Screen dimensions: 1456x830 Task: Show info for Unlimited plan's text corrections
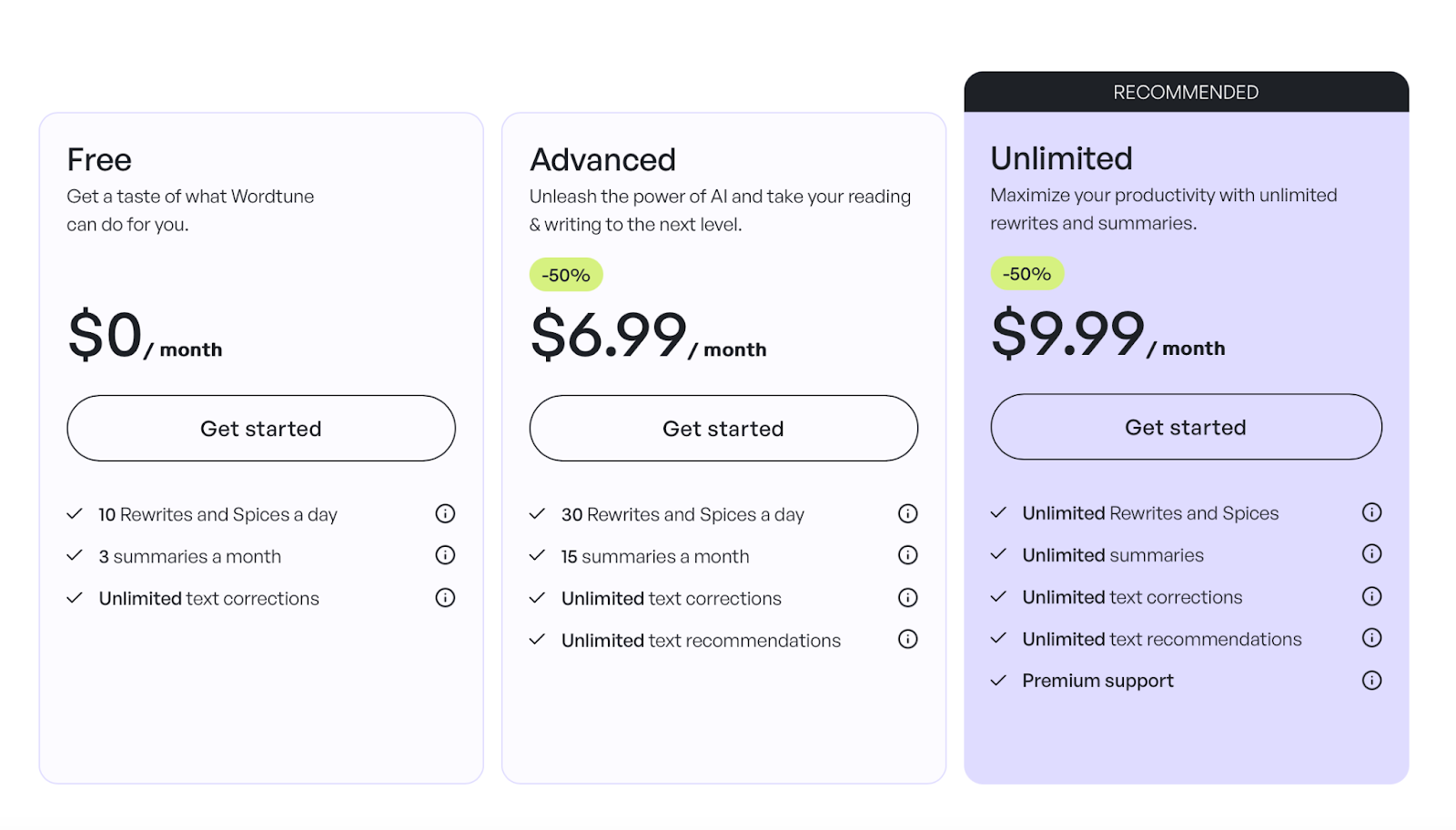pyautogui.click(x=1371, y=597)
